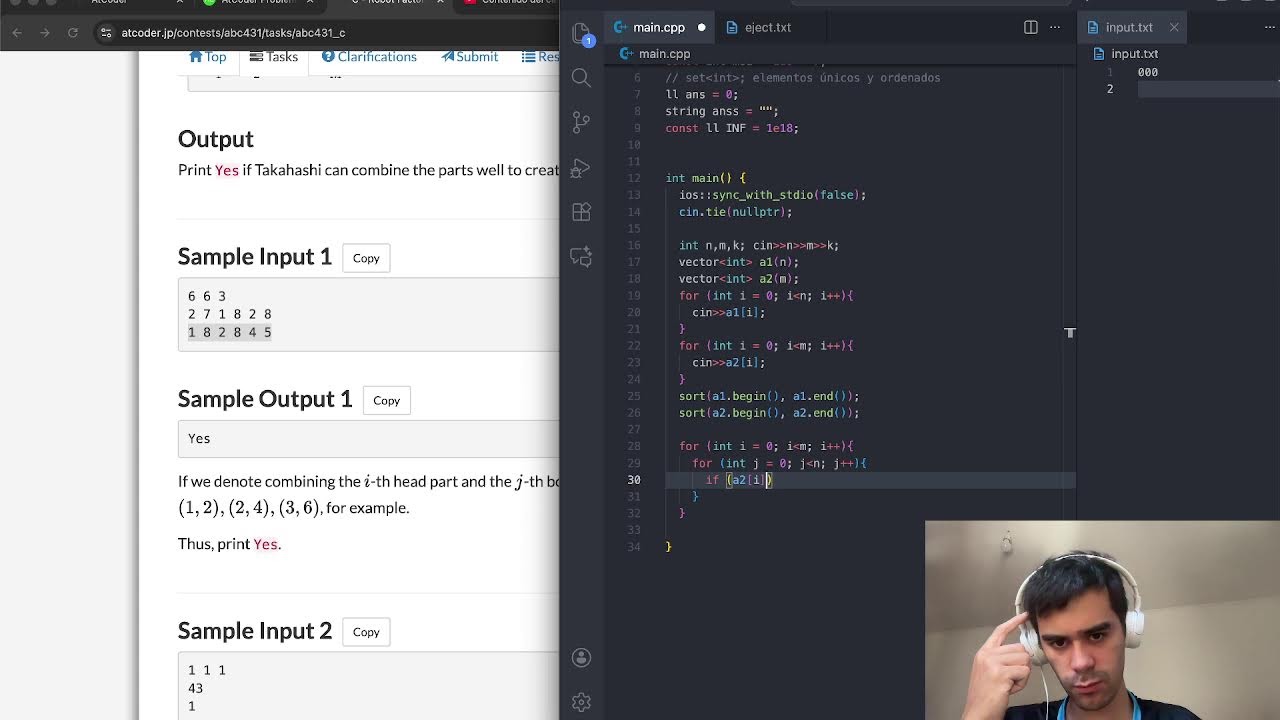Image resolution: width=1280 pixels, height=720 pixels.
Task: Open the Top tab on AtCoder
Action: click(x=208, y=57)
